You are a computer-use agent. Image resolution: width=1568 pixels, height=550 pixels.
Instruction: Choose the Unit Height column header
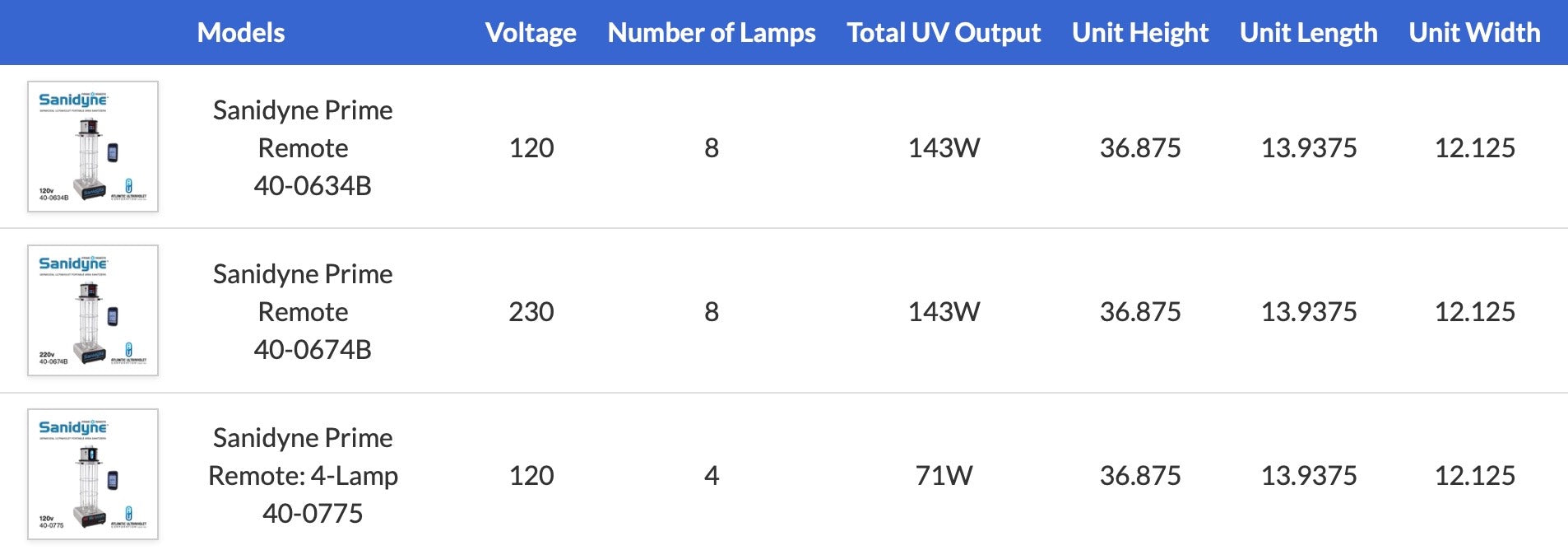[1140, 33]
